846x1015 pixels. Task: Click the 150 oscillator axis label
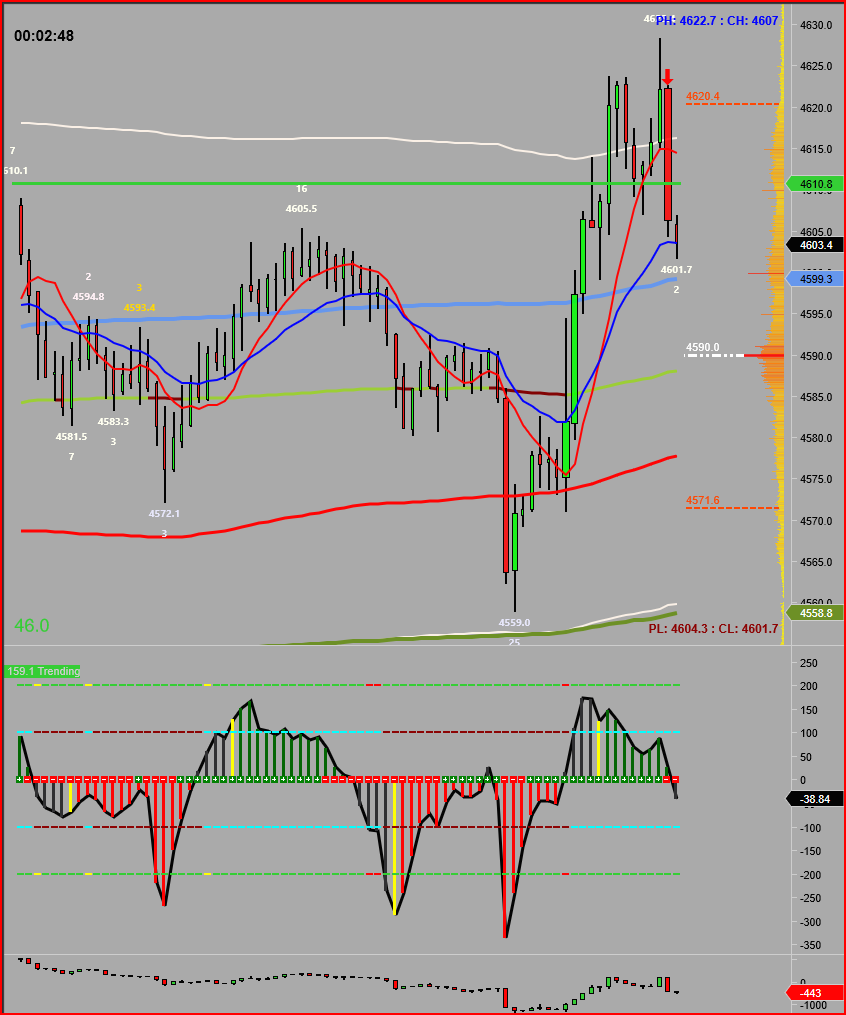[808, 710]
